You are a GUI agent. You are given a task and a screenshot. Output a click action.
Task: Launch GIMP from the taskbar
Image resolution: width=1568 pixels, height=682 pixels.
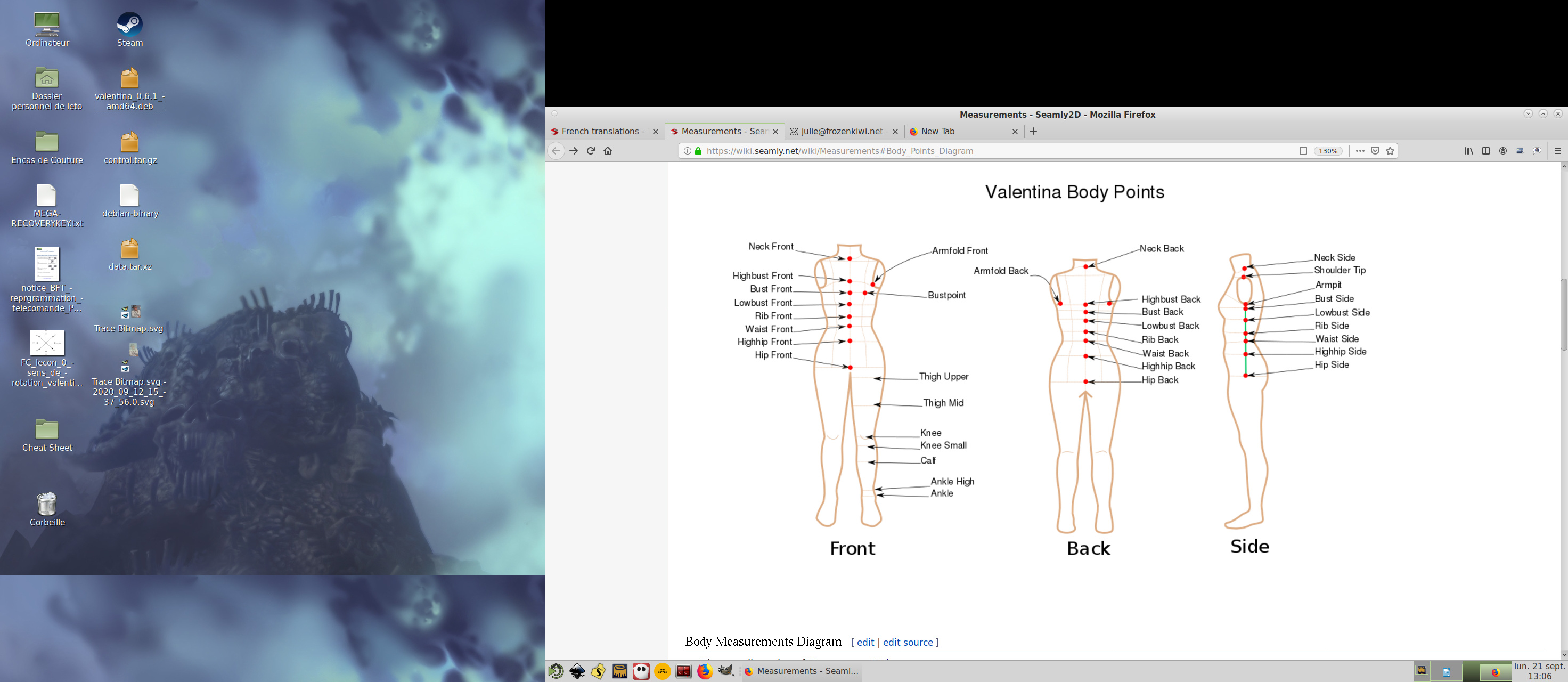pos(726,671)
